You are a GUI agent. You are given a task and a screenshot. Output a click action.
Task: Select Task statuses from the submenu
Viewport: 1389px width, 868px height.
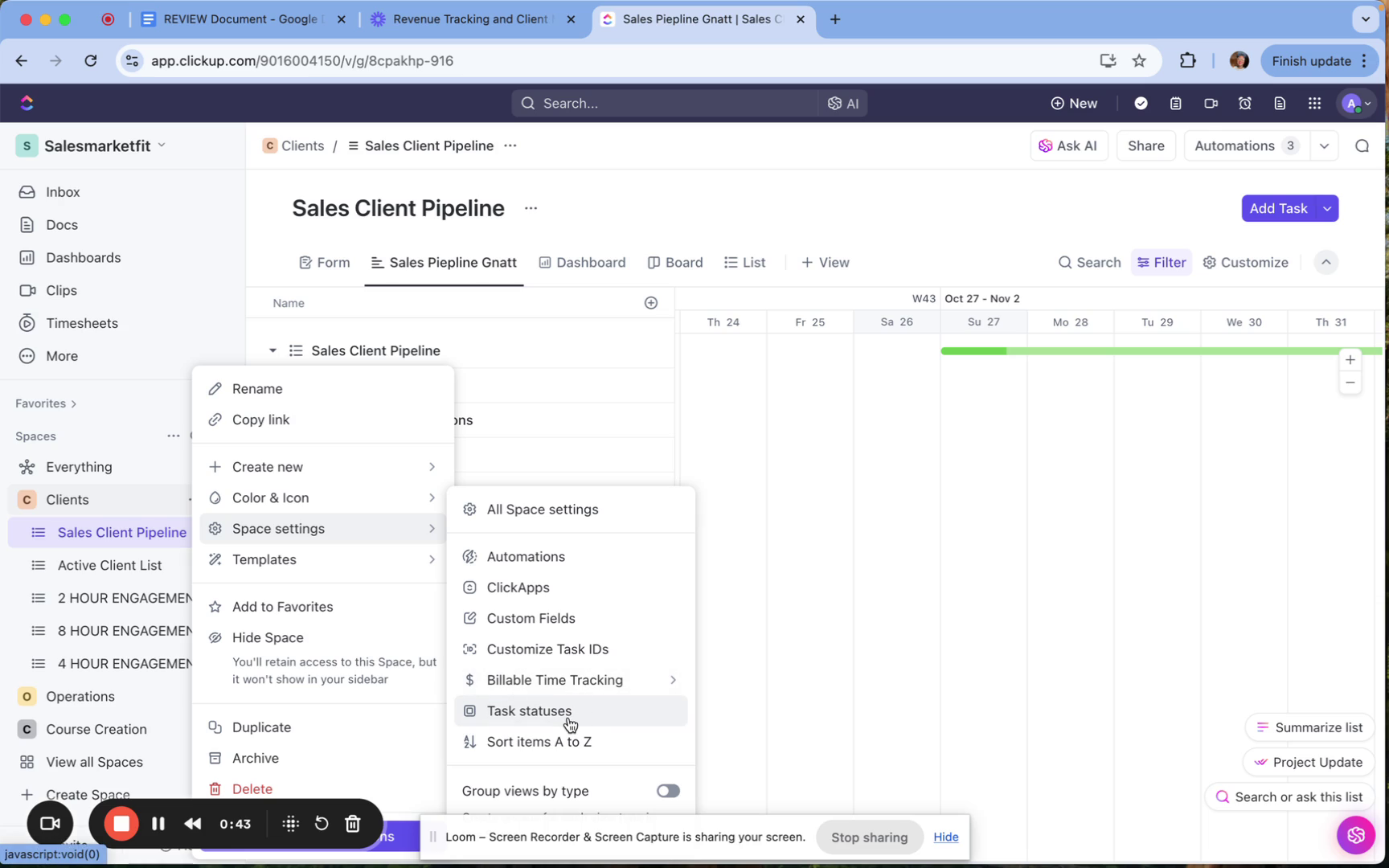pos(529,710)
